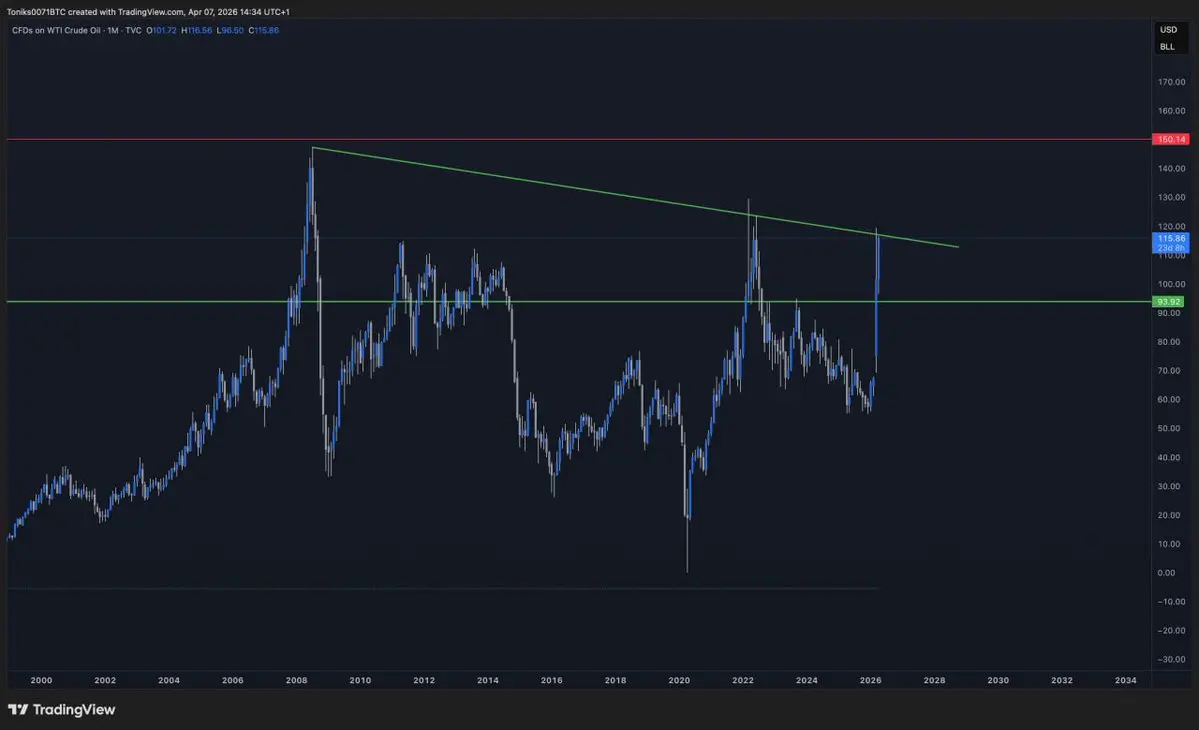This screenshot has height=730, width=1199.
Task: Click the 2028 year label on time axis
Action: click(x=934, y=680)
